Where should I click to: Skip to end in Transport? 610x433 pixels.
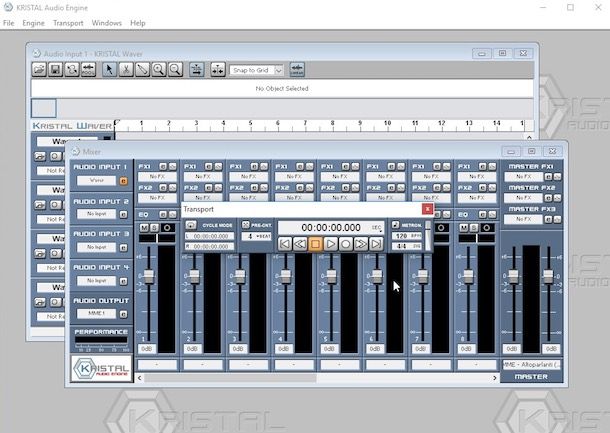(x=376, y=244)
